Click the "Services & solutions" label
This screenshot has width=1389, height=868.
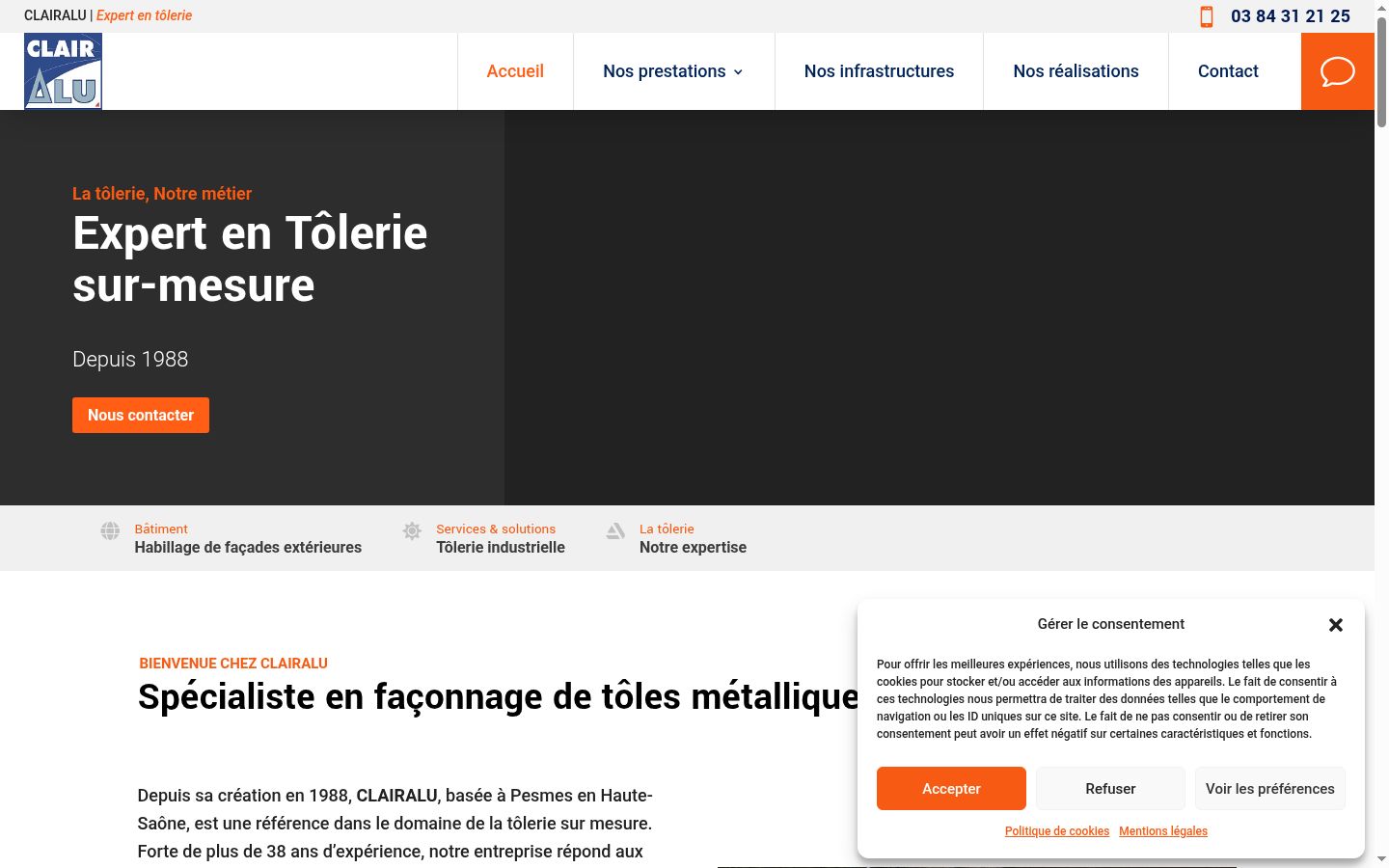coord(496,529)
